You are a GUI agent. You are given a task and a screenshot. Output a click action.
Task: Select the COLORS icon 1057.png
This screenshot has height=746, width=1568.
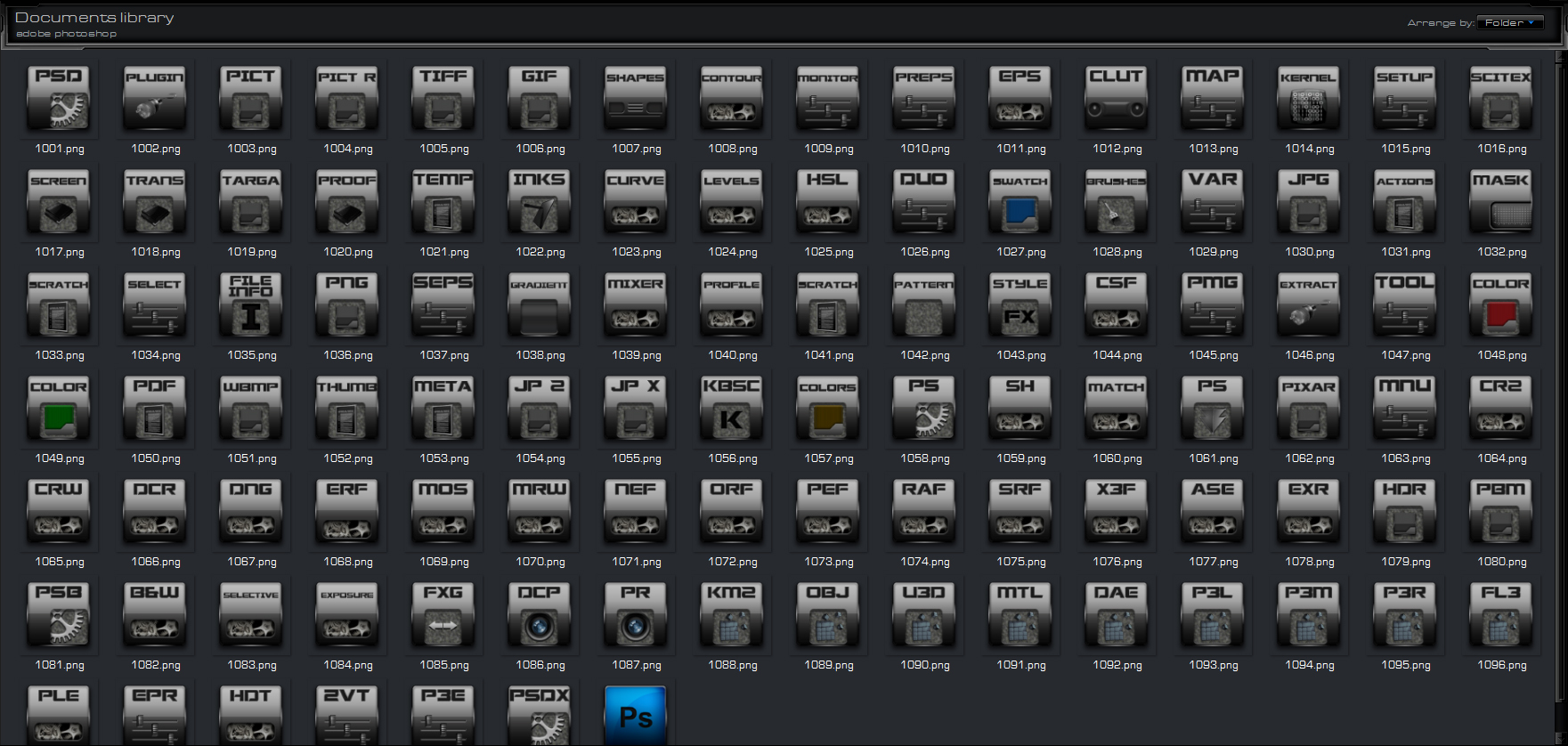click(x=828, y=408)
